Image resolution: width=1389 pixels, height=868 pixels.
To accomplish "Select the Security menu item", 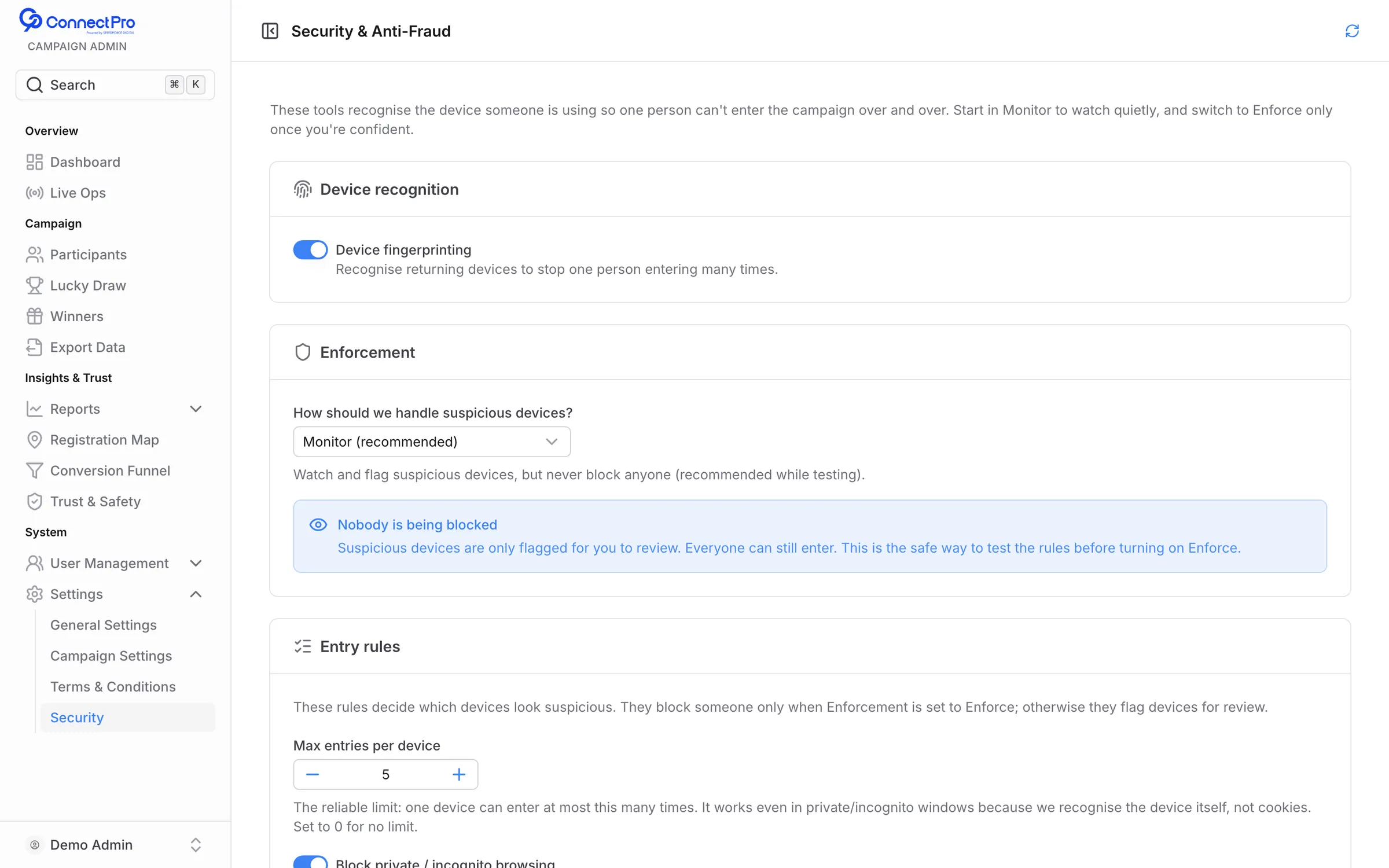I will 127,718.
